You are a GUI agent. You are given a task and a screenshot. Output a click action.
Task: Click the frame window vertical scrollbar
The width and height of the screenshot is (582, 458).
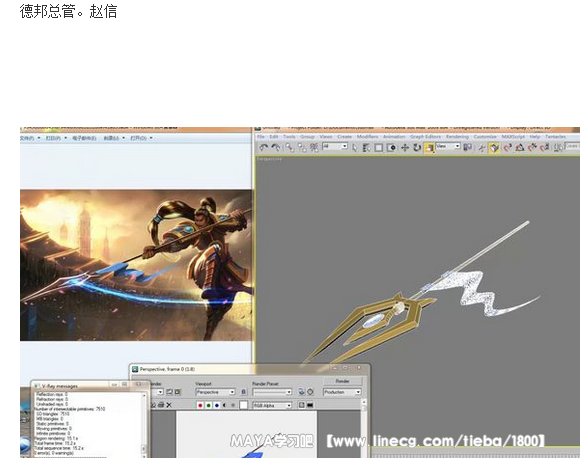click(364, 429)
